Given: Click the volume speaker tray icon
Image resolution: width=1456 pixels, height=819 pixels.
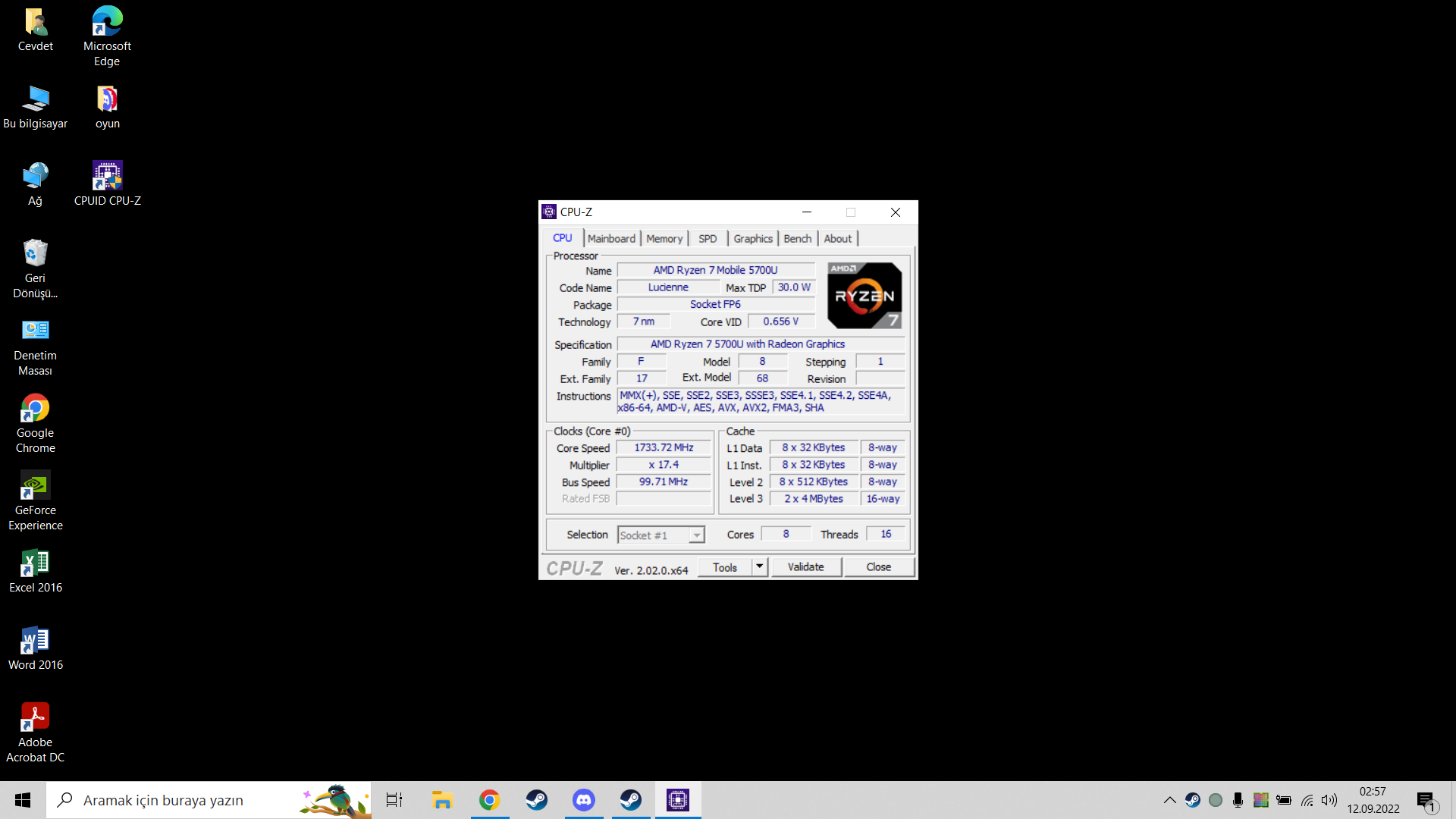Looking at the screenshot, I should (x=1329, y=800).
